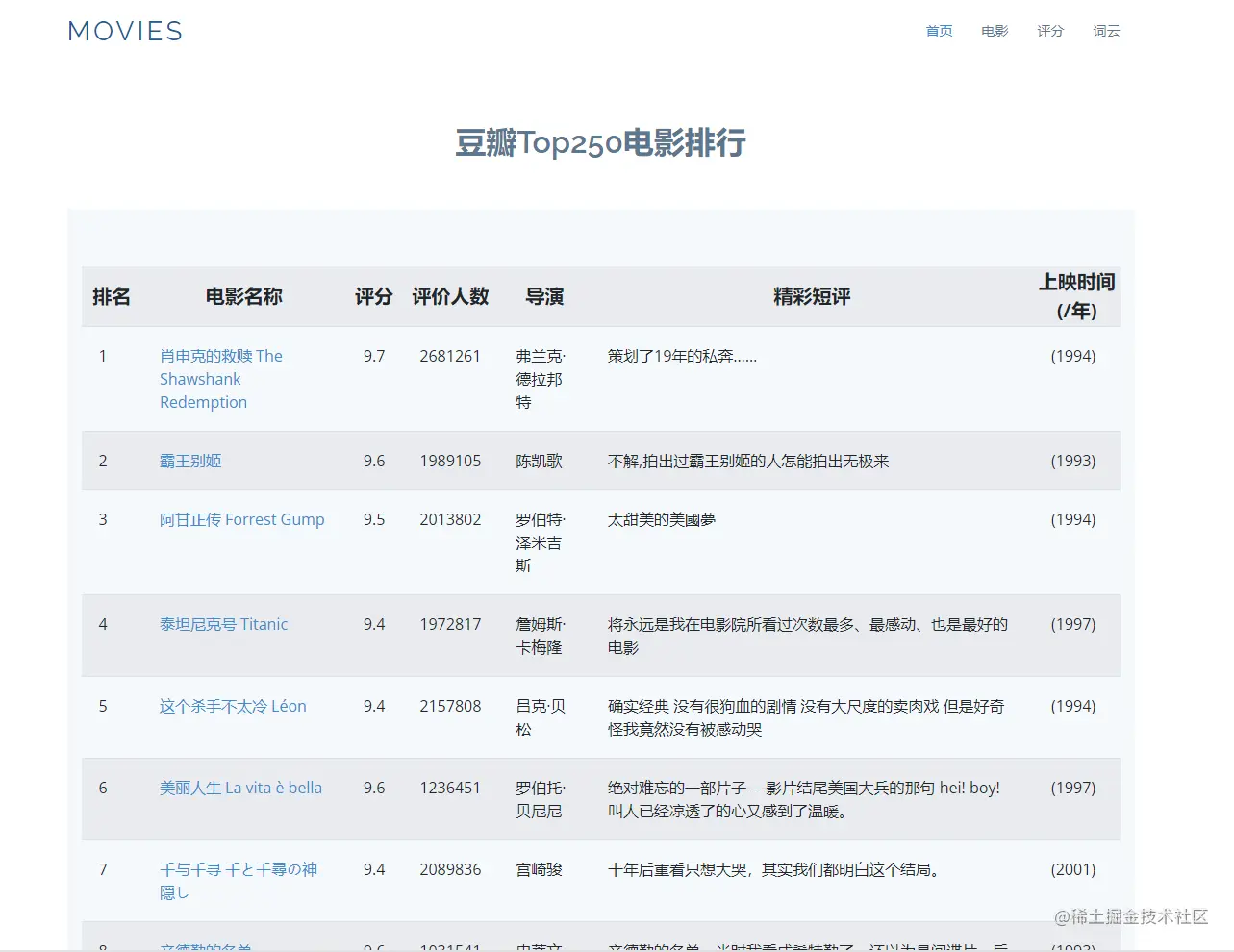Open the 电影 nav item
Screen dimensions: 1234x952
[x=995, y=31]
